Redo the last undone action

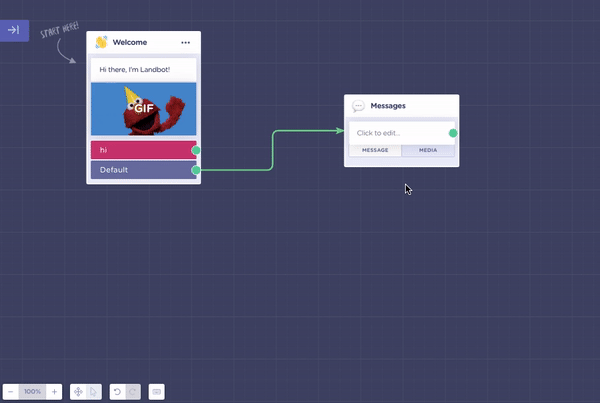coord(133,392)
